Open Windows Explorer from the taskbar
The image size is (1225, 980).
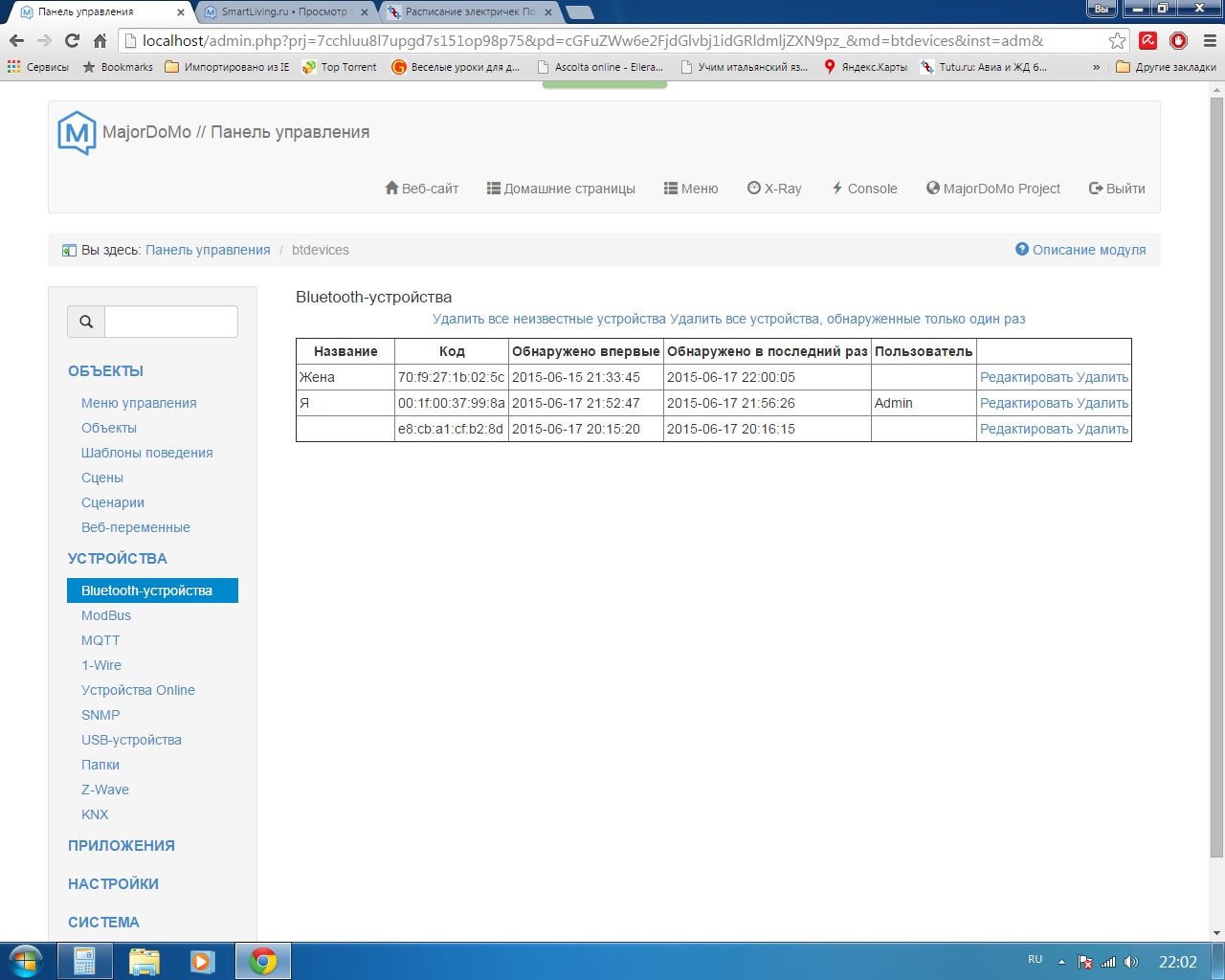[x=145, y=961]
